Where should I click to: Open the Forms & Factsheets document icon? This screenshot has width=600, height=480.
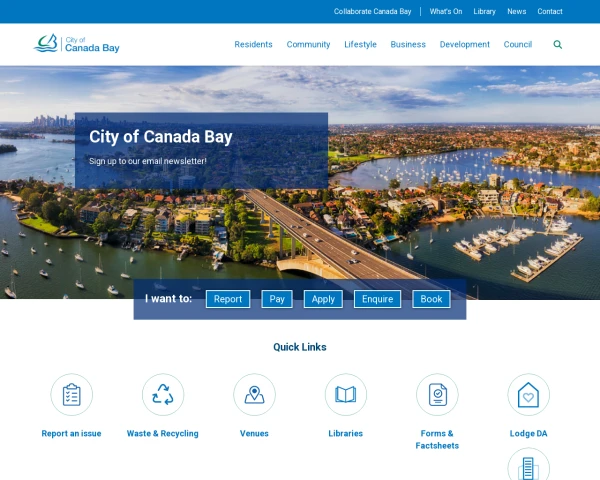(x=437, y=394)
